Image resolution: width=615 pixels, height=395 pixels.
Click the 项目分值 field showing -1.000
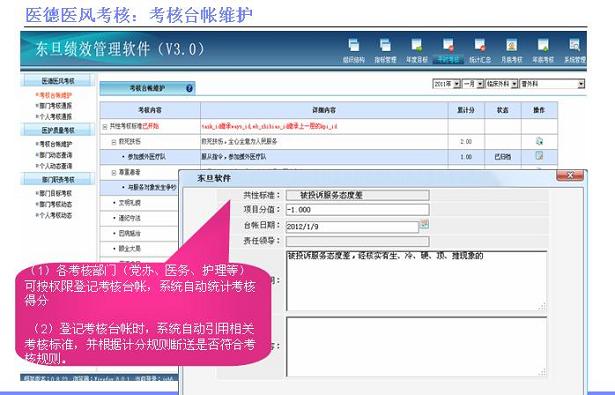(x=357, y=209)
